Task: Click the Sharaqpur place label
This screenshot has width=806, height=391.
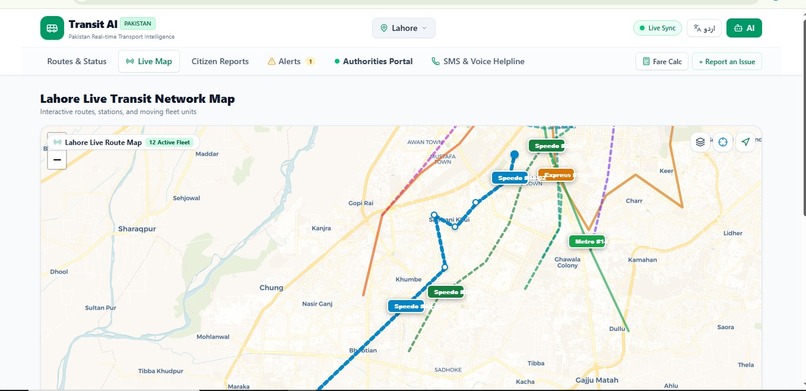Action: pyautogui.click(x=137, y=229)
